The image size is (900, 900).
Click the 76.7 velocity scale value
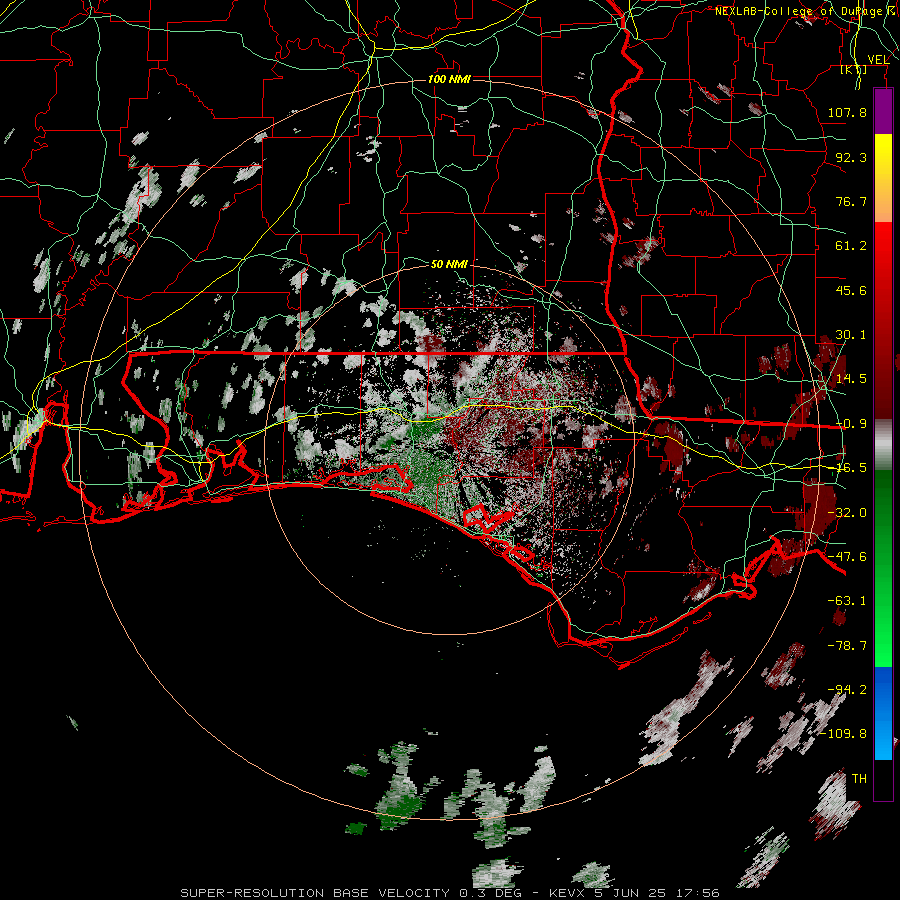[x=851, y=201]
